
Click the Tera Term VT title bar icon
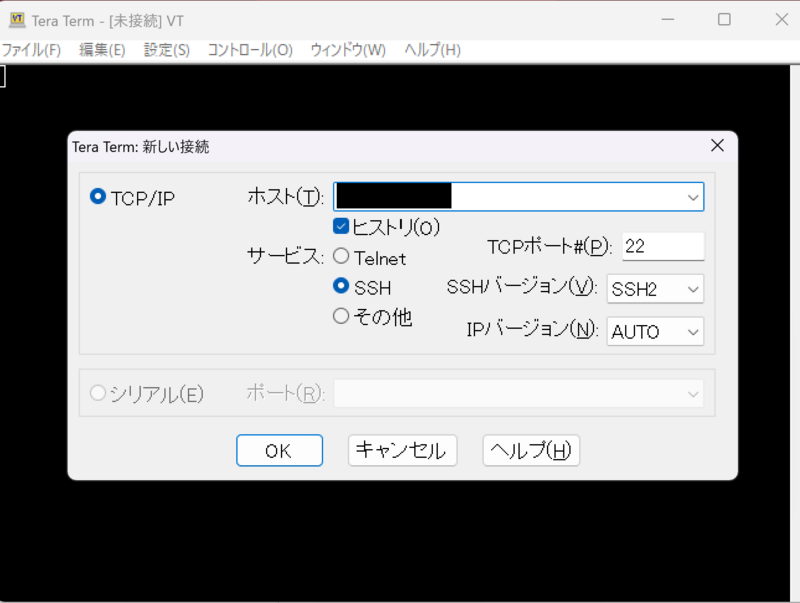[x=17, y=20]
